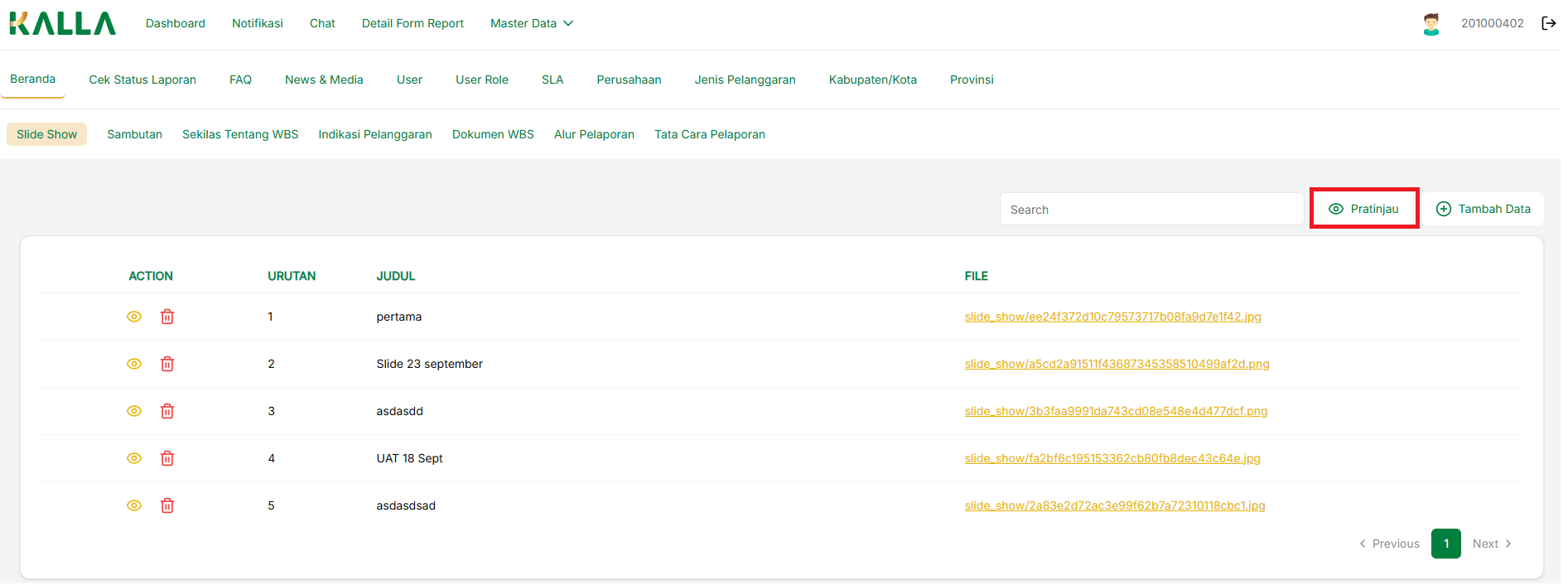Expand the Master Data dropdown menu

(531, 23)
